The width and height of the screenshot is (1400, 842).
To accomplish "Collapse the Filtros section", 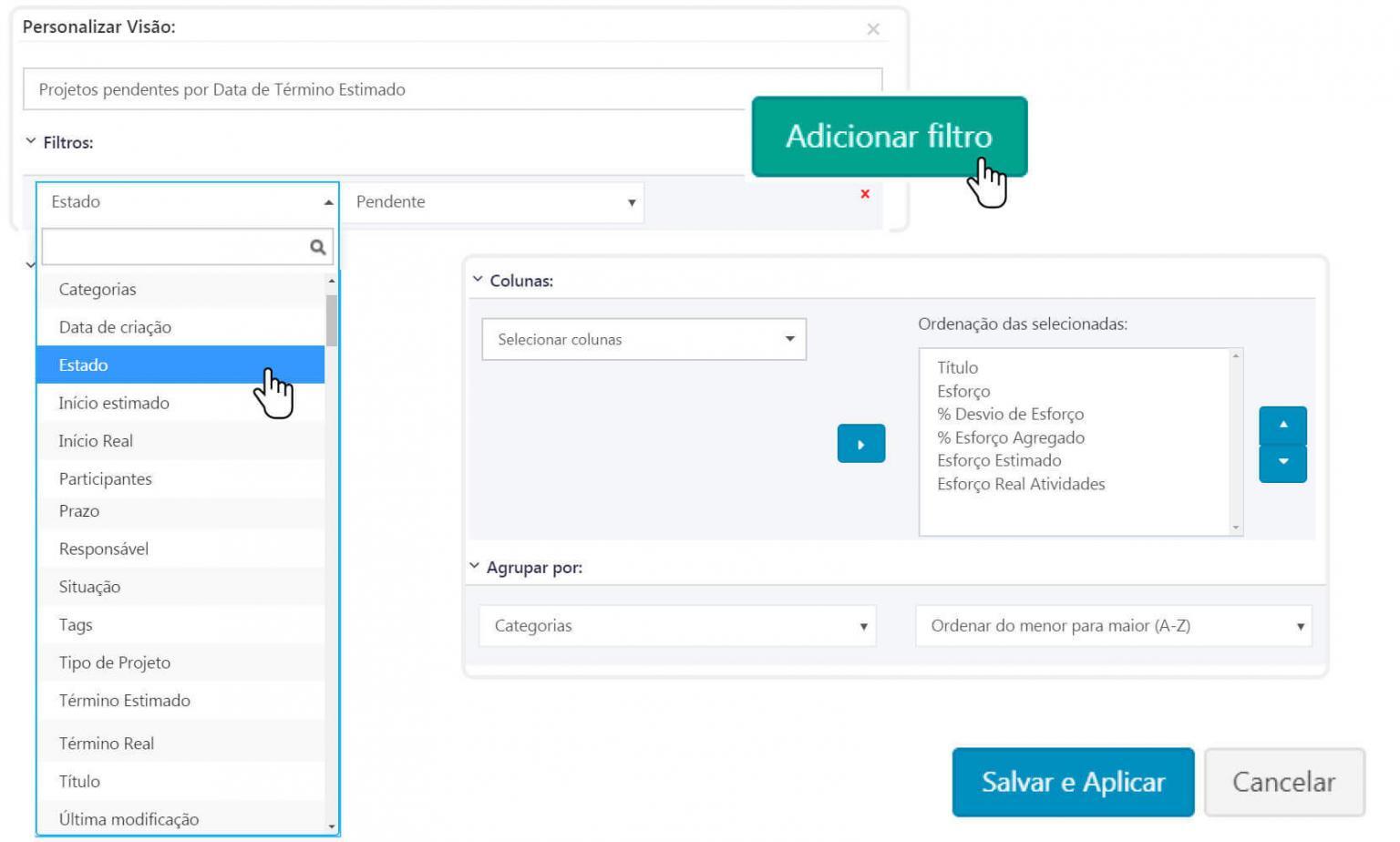I will (30, 141).
